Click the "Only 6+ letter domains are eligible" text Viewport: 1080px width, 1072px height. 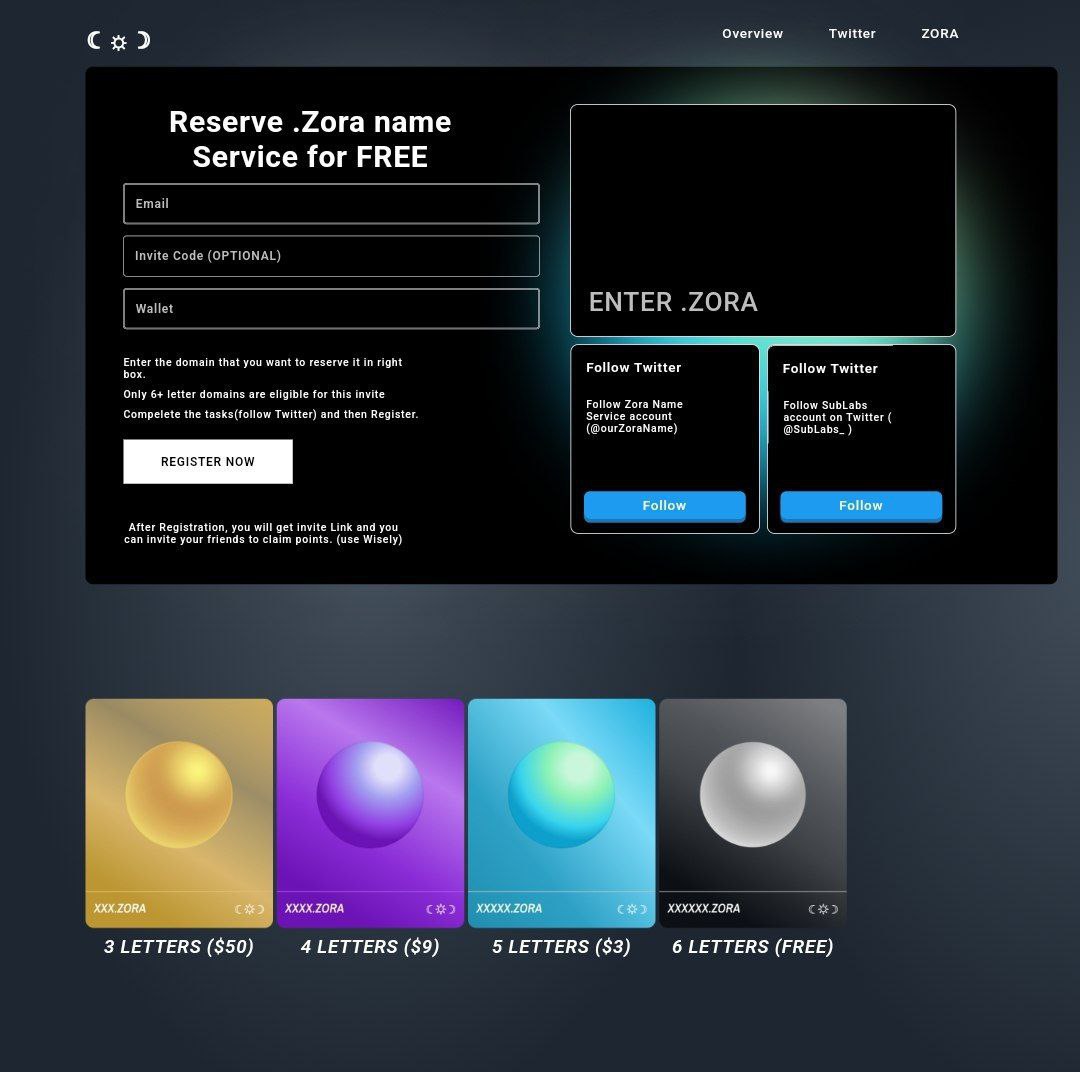click(254, 394)
